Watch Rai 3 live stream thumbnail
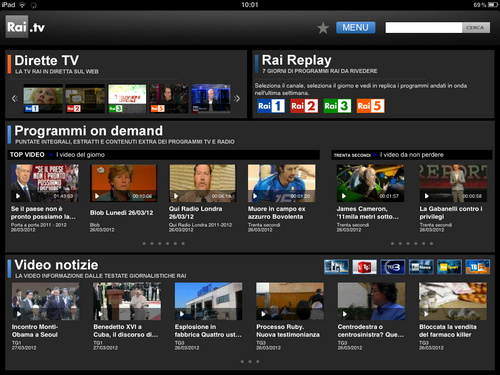Image resolution: width=500 pixels, height=375 pixels. click(x=127, y=99)
